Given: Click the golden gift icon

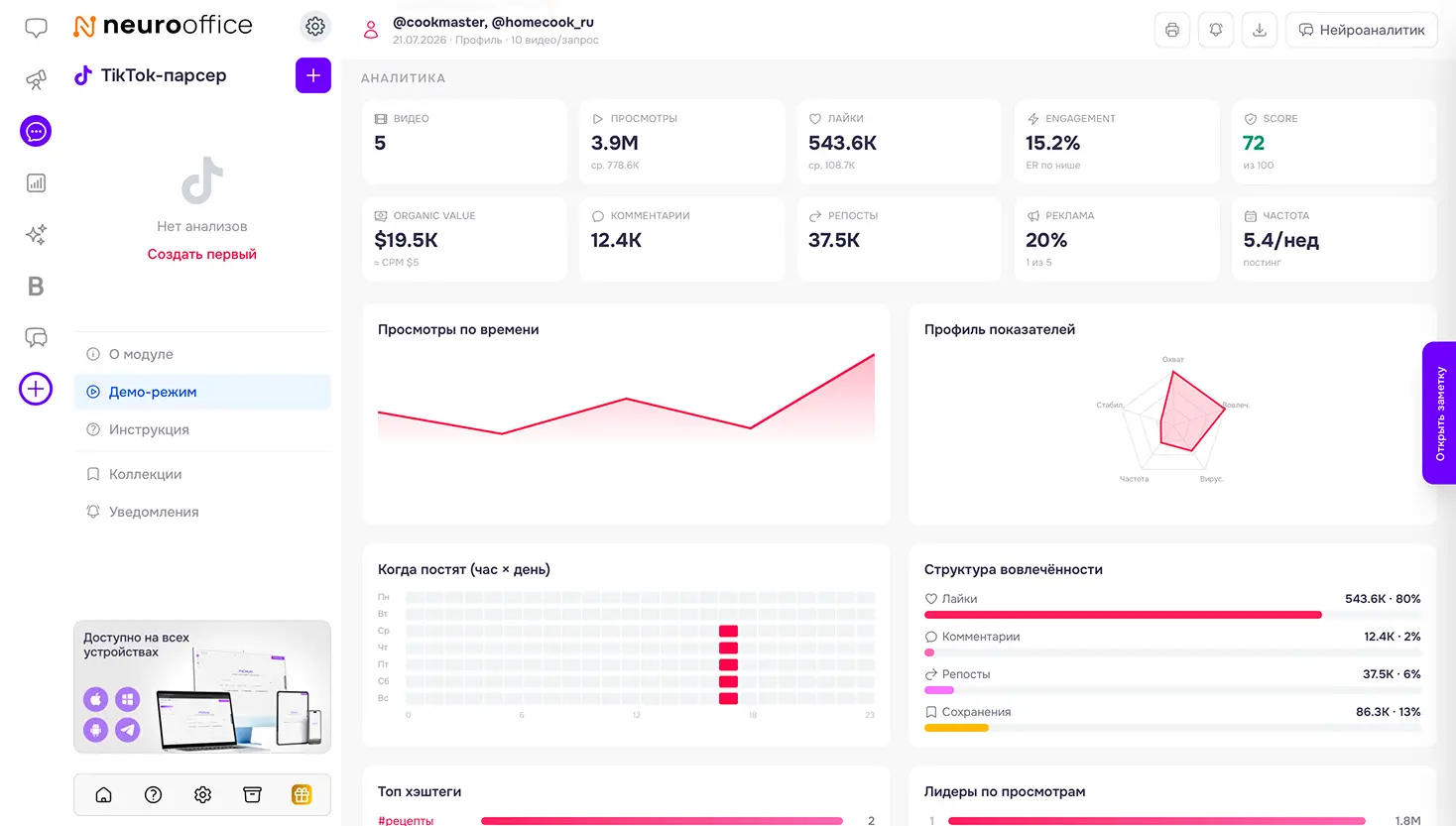Looking at the screenshot, I should 302,794.
